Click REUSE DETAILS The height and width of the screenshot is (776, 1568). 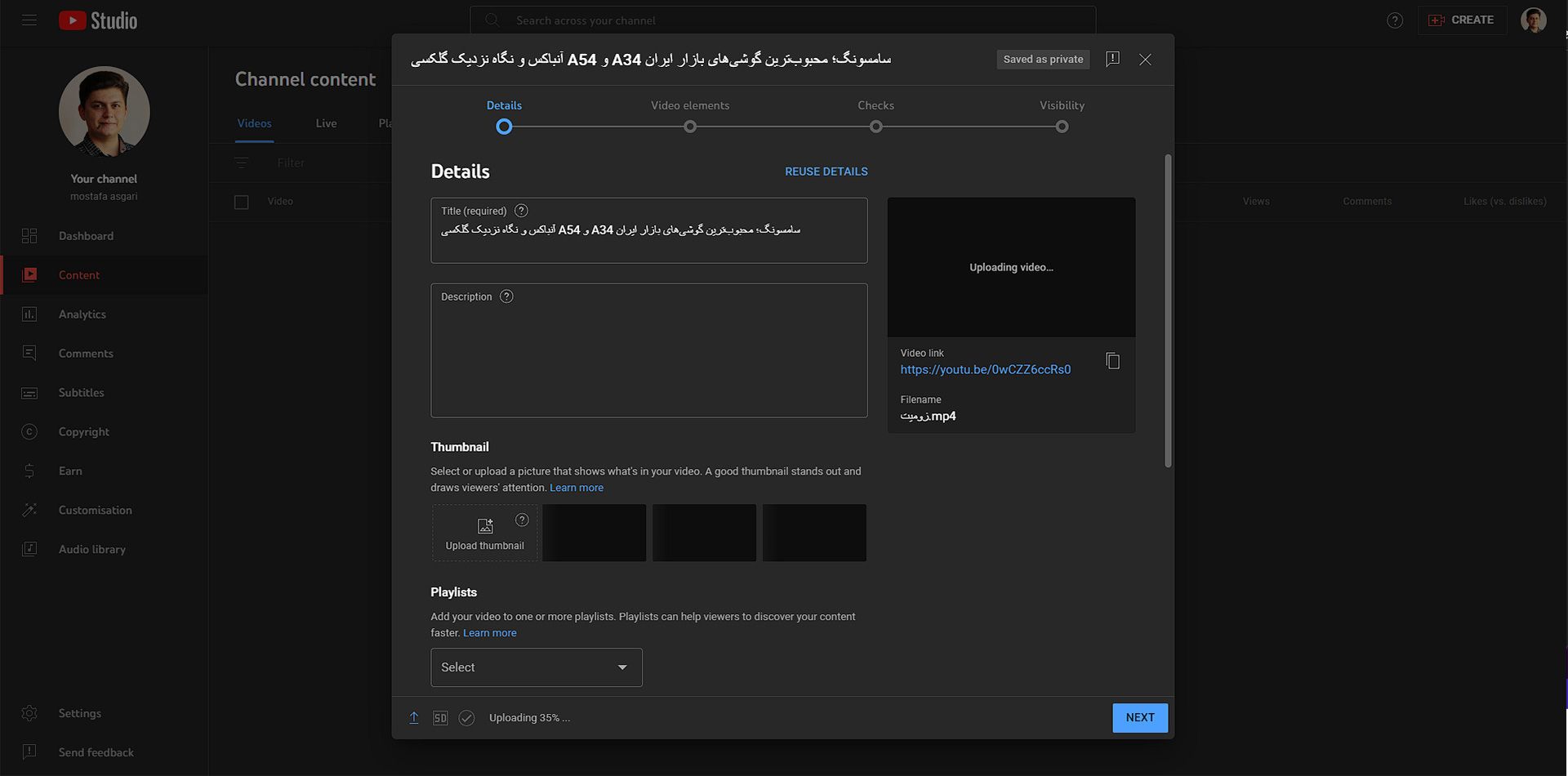tap(826, 172)
